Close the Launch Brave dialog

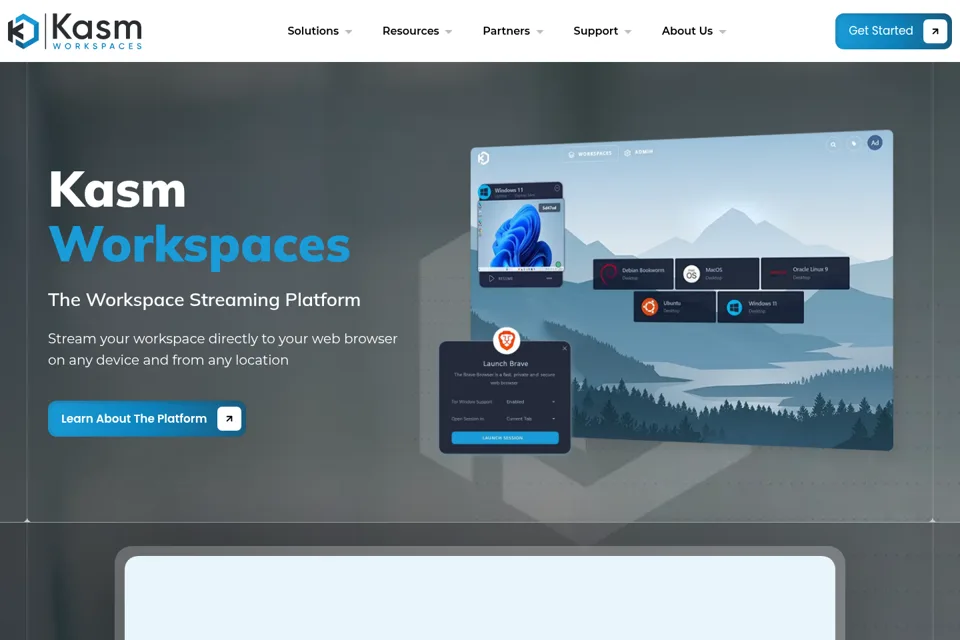tap(564, 348)
